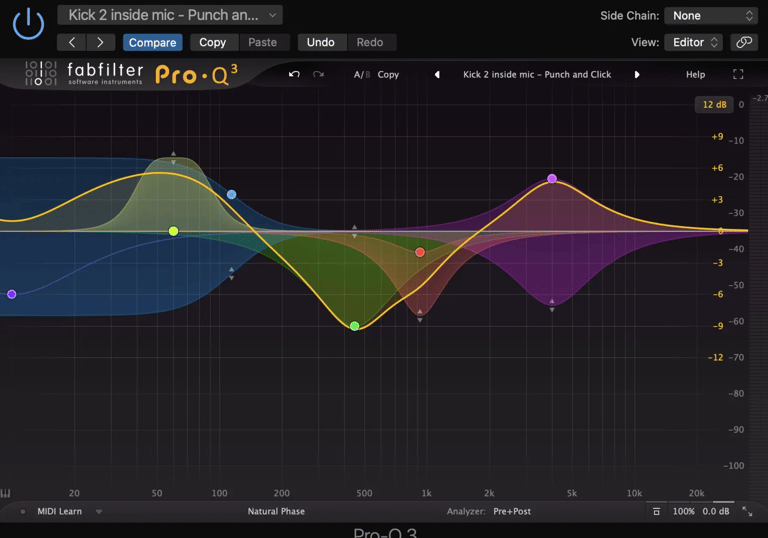This screenshot has height=538, width=768.
Task: Click the Redo button in the header
Action: tap(370, 43)
